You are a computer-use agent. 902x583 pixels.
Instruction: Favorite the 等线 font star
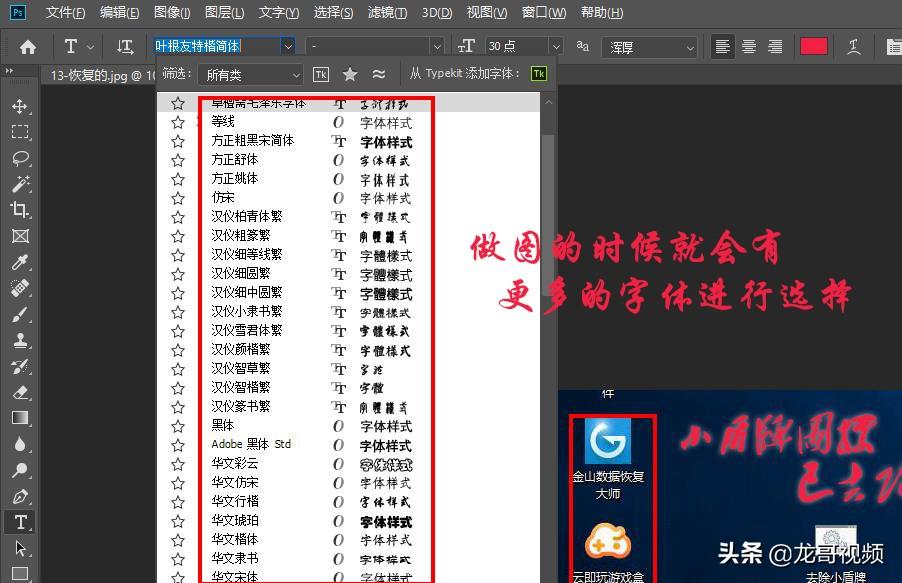[x=178, y=122]
